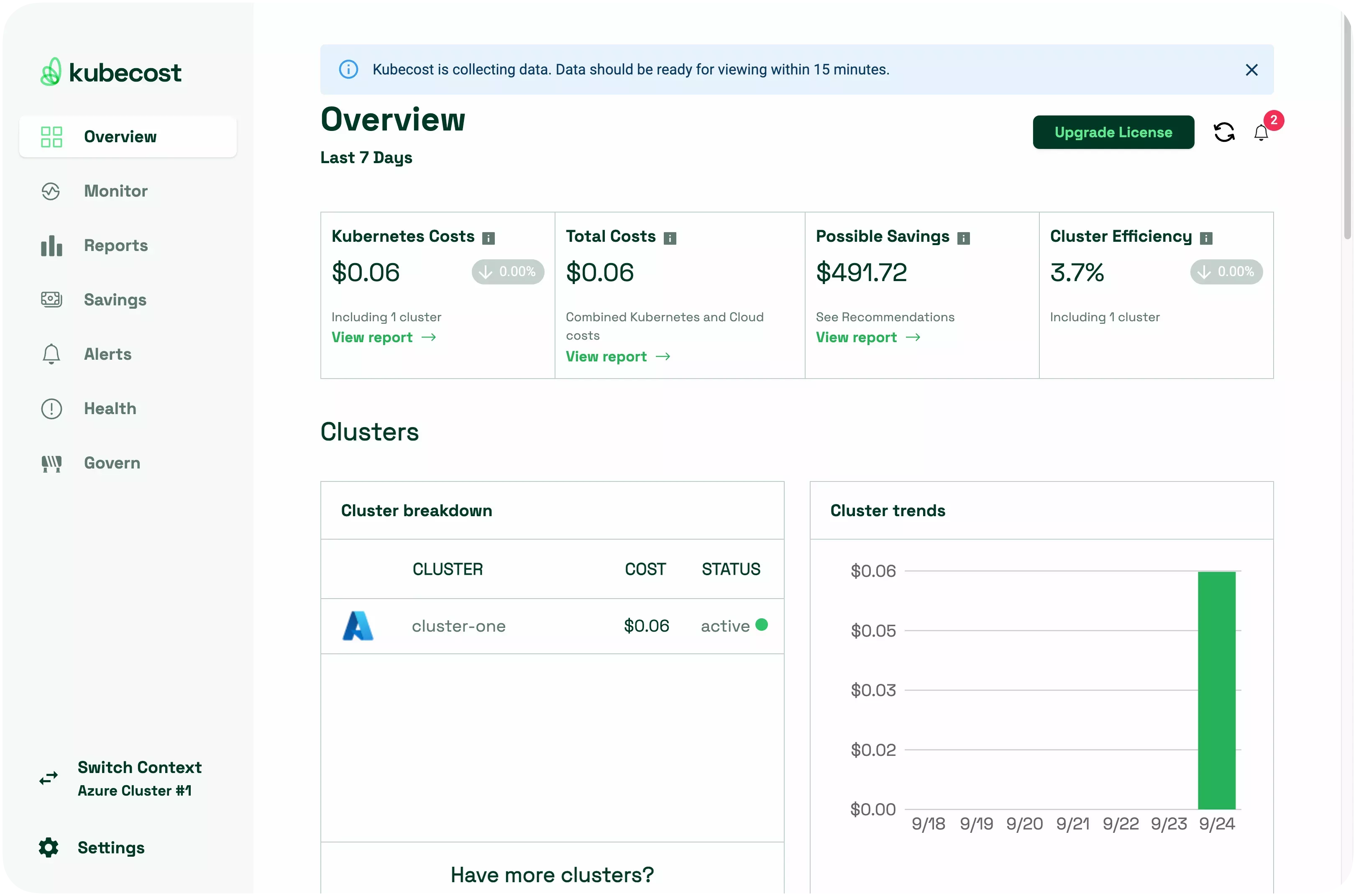Click the Settings gear icon
This screenshot has height=896, width=1356.
(48, 847)
